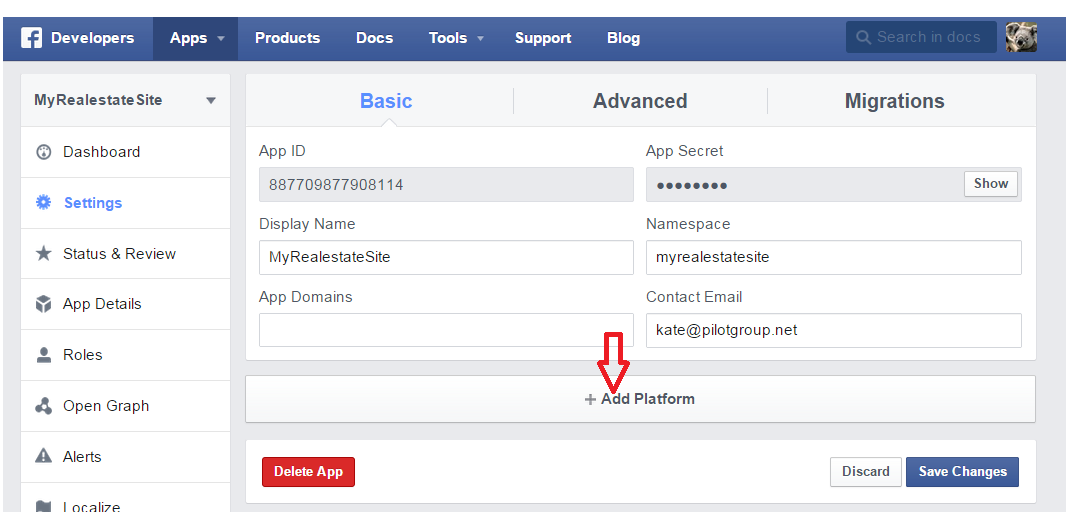Click the Open Graph nodes icon

pos(44,406)
